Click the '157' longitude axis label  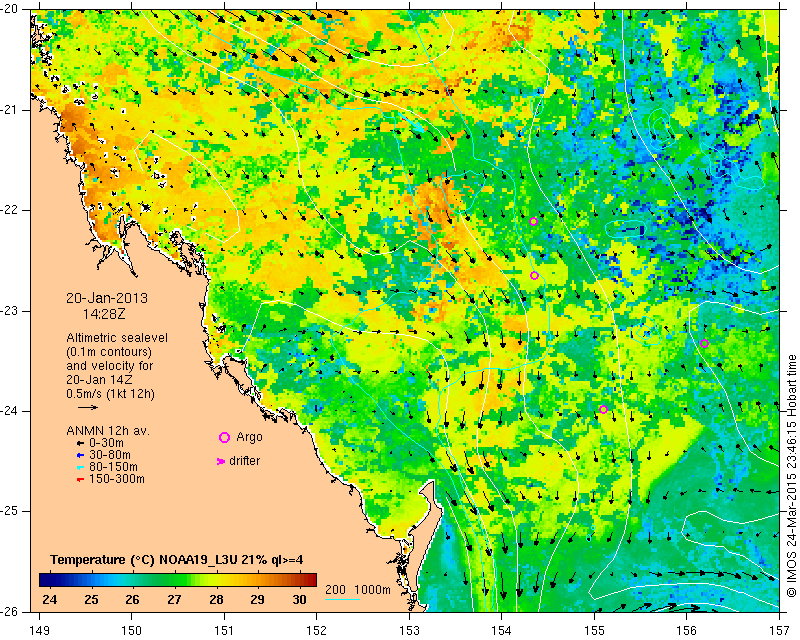coord(780,631)
